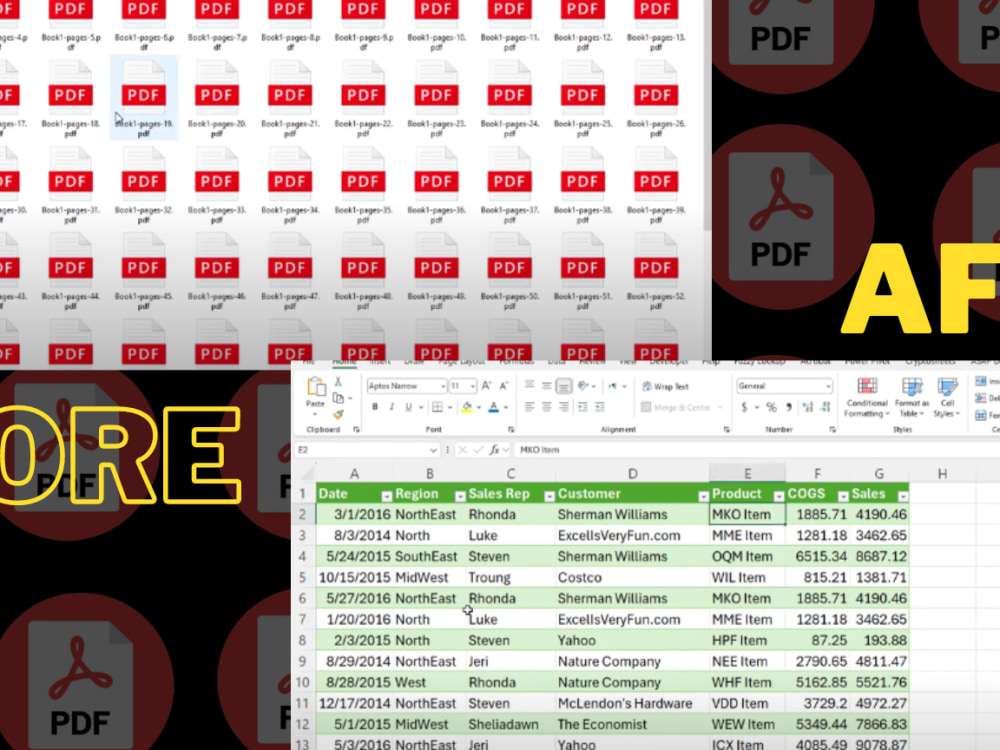Open the Book1-pages-19.pdf file thumbnail

143,95
